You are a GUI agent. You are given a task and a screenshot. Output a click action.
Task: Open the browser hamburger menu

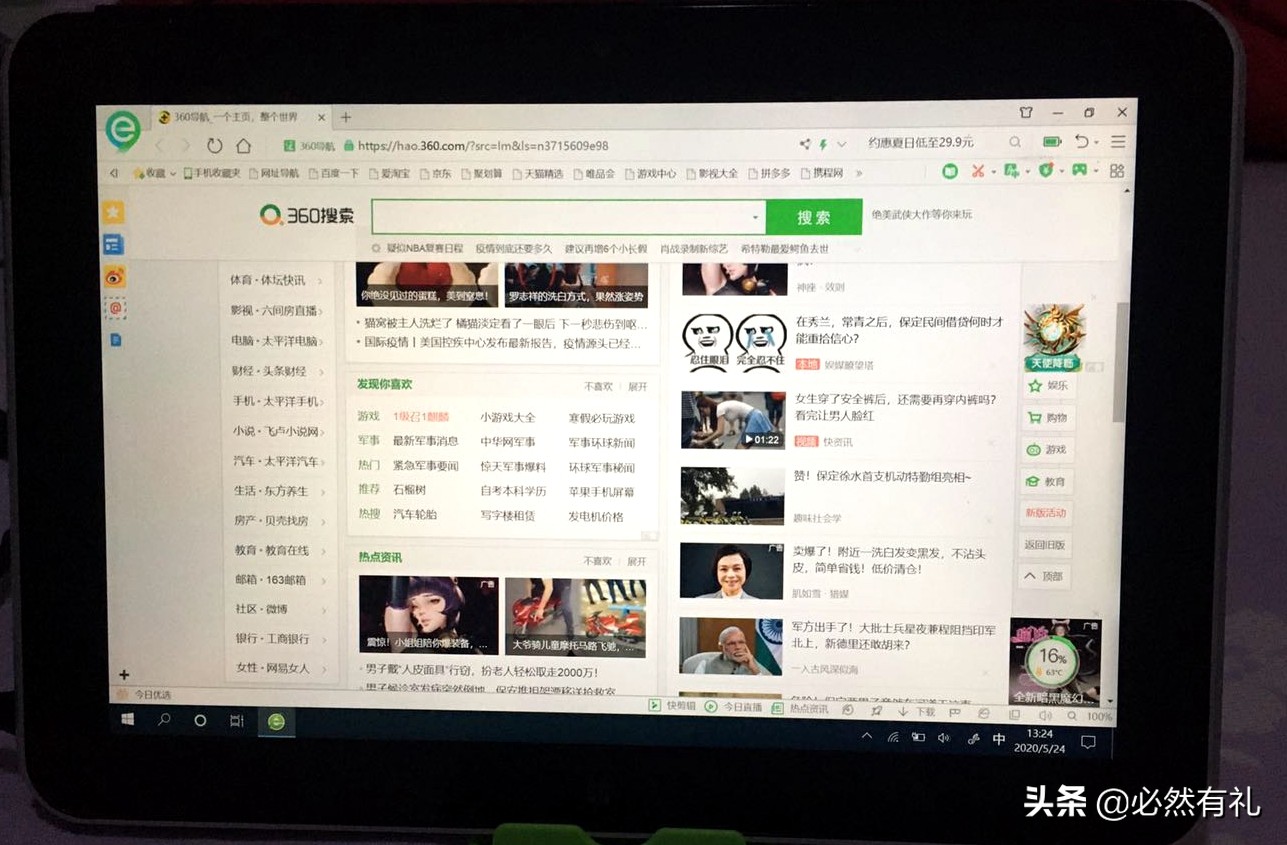[x=1117, y=141]
